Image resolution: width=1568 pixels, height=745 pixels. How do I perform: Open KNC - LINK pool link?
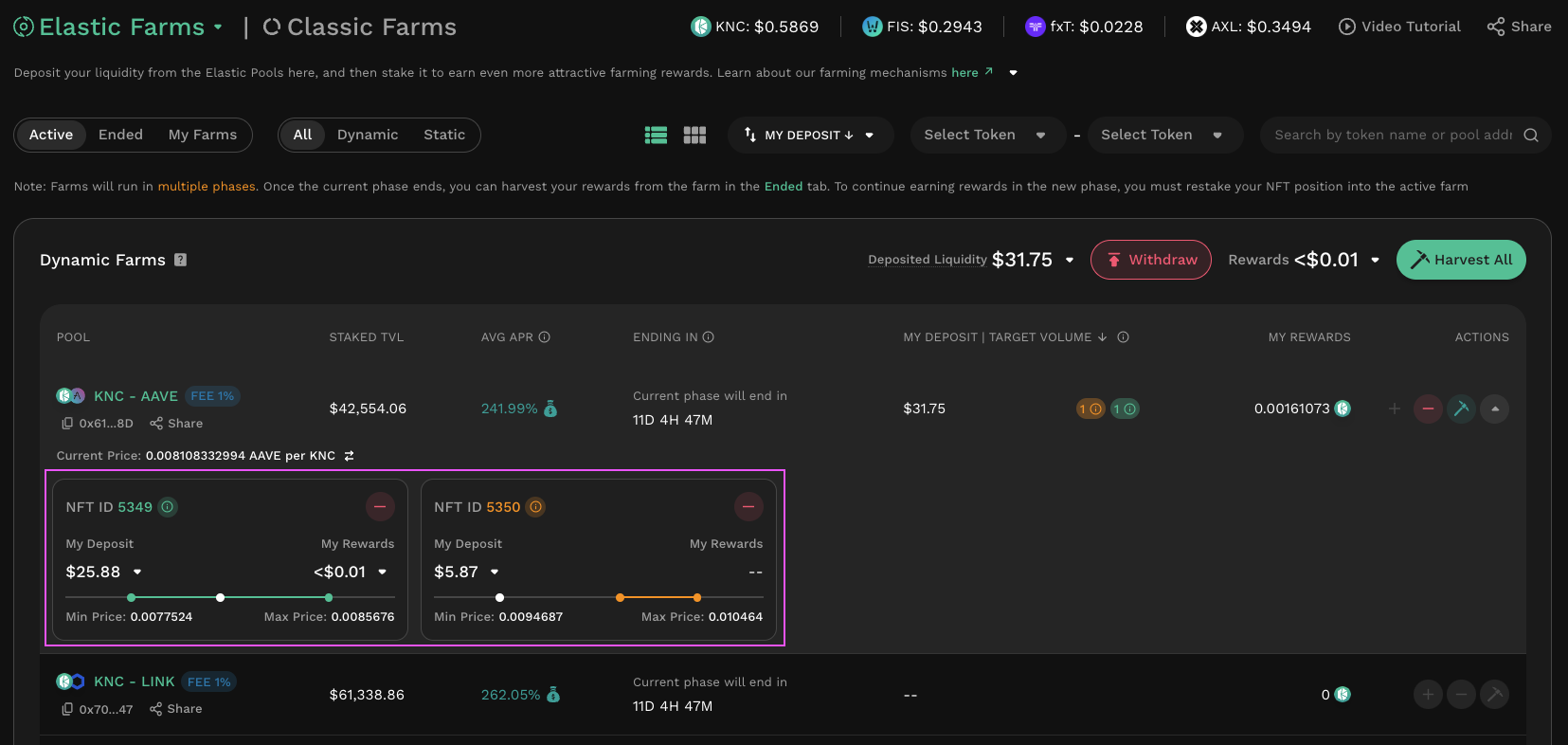tap(134, 681)
